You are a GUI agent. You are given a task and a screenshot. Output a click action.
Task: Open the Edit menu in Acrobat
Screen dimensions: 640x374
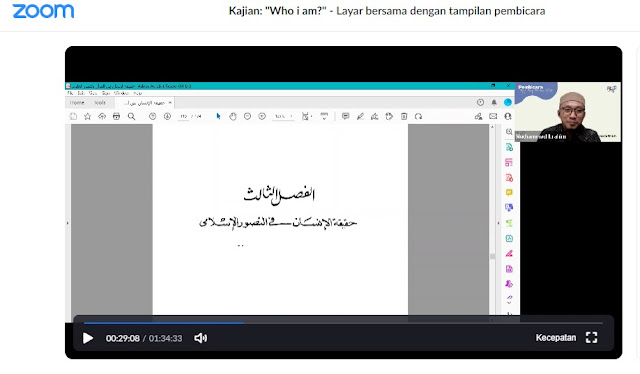point(81,94)
